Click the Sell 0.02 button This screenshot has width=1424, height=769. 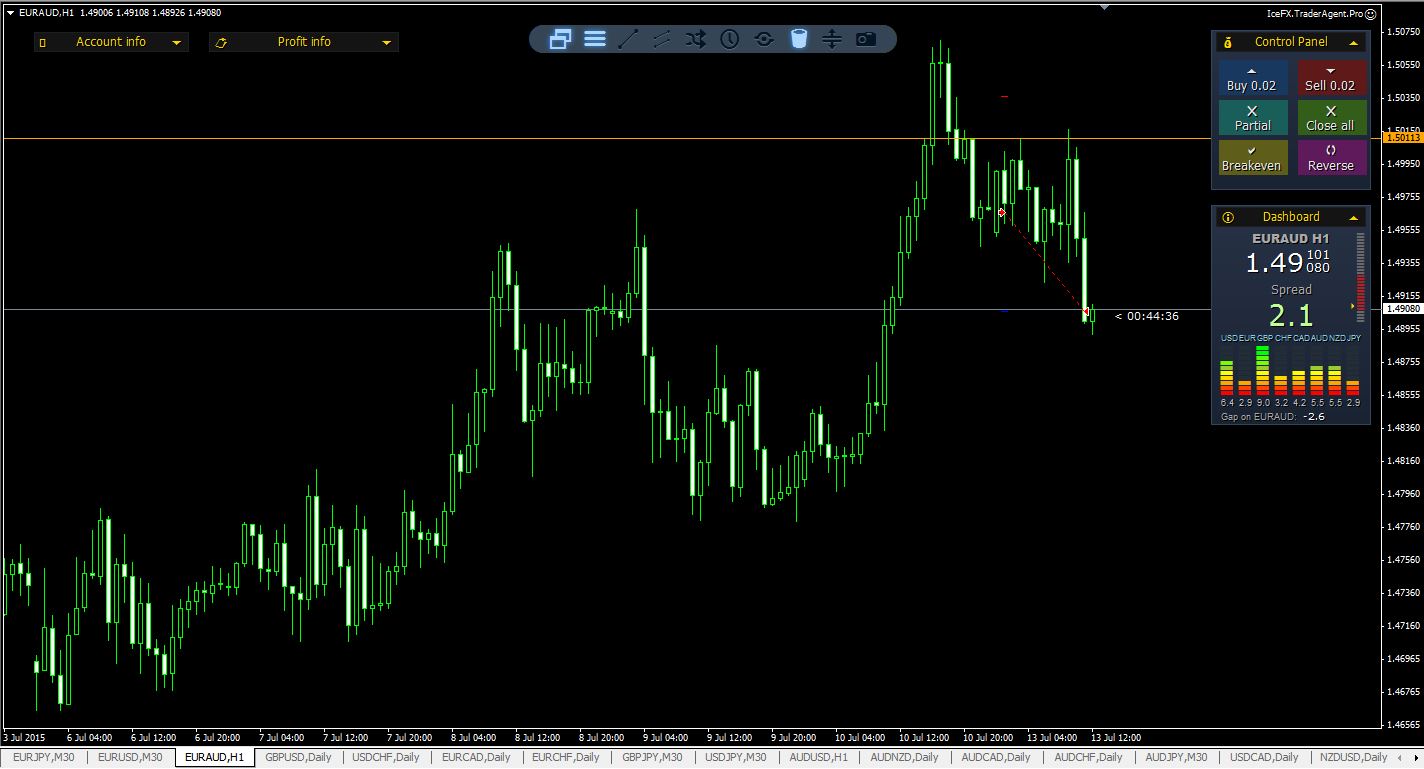[1330, 78]
